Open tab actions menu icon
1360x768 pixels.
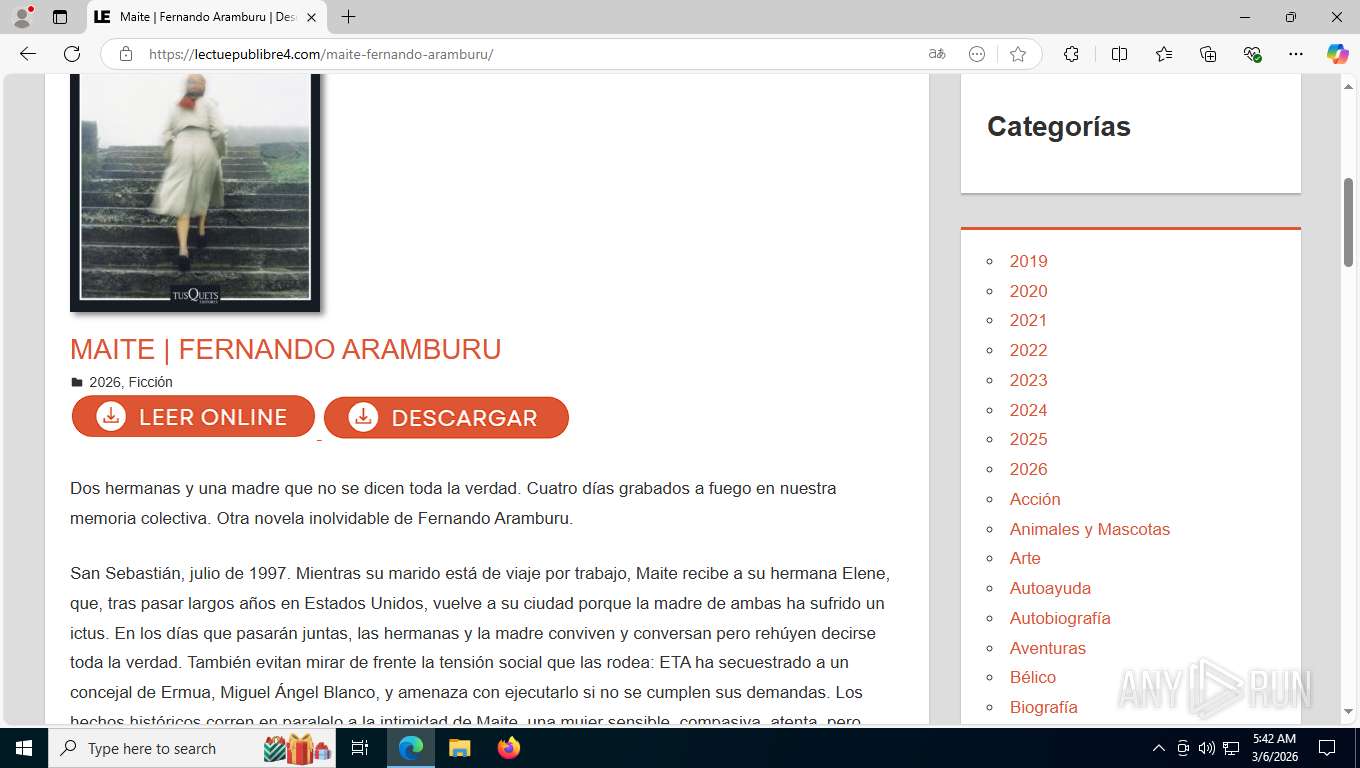point(60,17)
